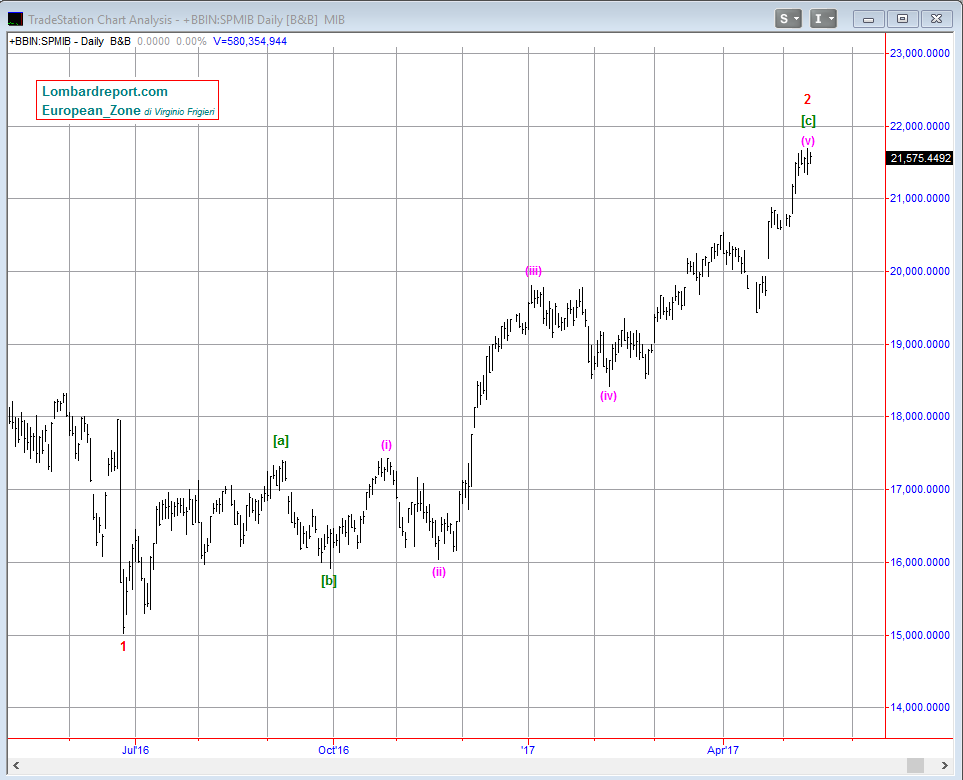Select the magenta (v) wave label

click(x=808, y=141)
